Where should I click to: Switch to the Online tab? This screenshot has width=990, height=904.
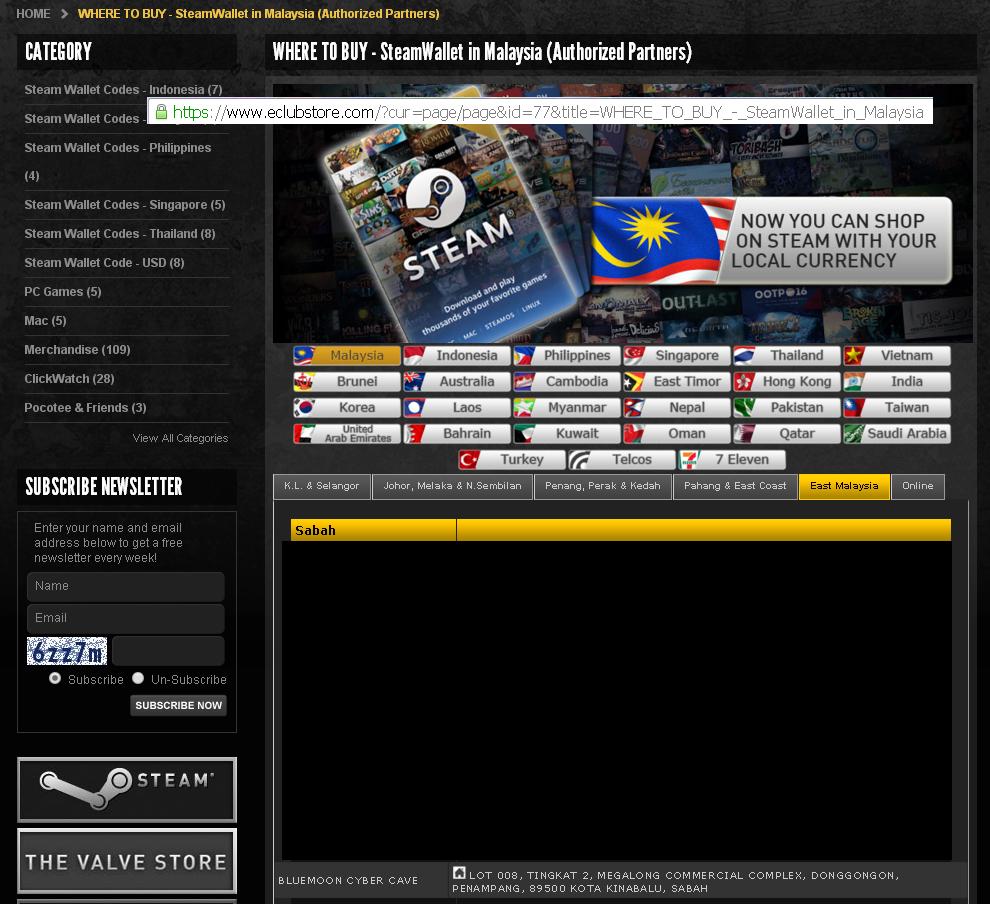[x=918, y=486]
